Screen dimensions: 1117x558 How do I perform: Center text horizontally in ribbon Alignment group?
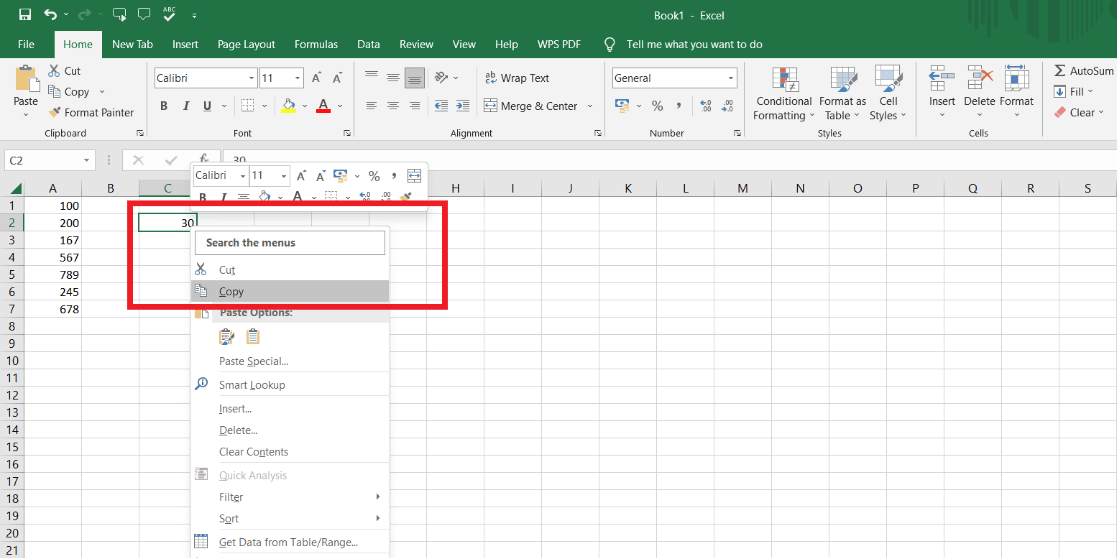point(393,105)
